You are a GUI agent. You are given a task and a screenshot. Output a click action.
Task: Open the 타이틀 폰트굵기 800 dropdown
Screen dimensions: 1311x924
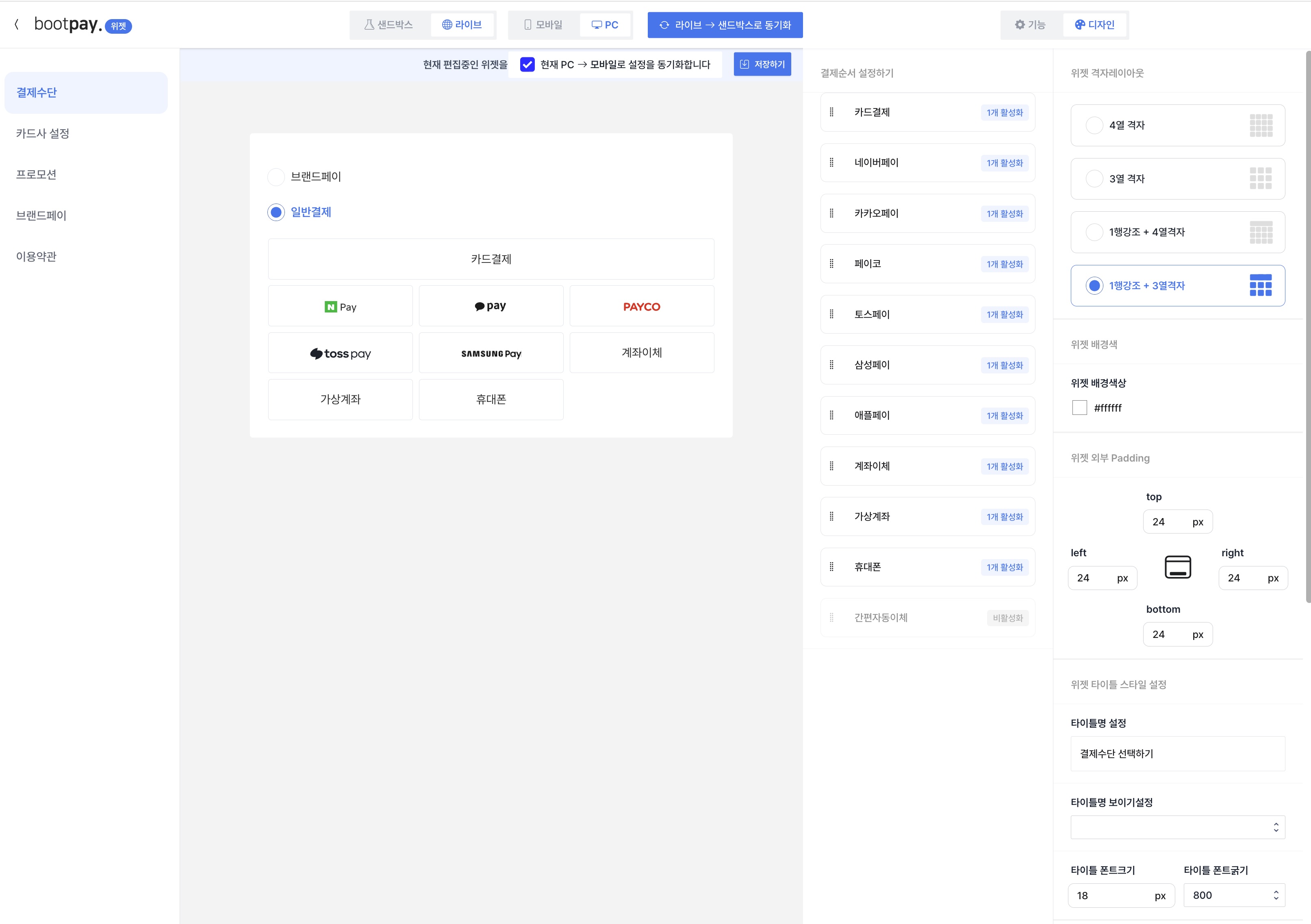pyautogui.click(x=1234, y=895)
